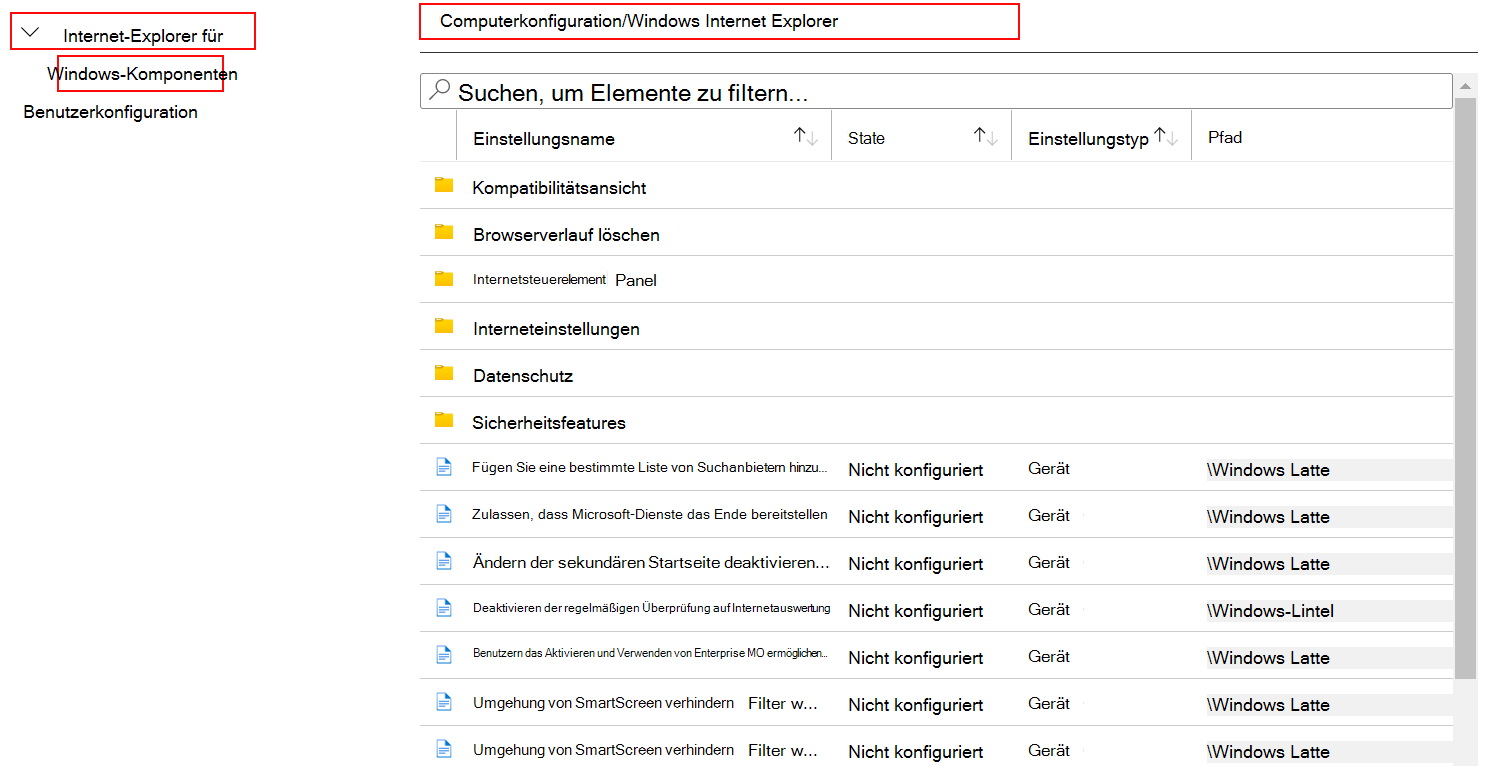
Task: Open the Internetsteuerelement Panel folder name
Action: (x=565, y=280)
